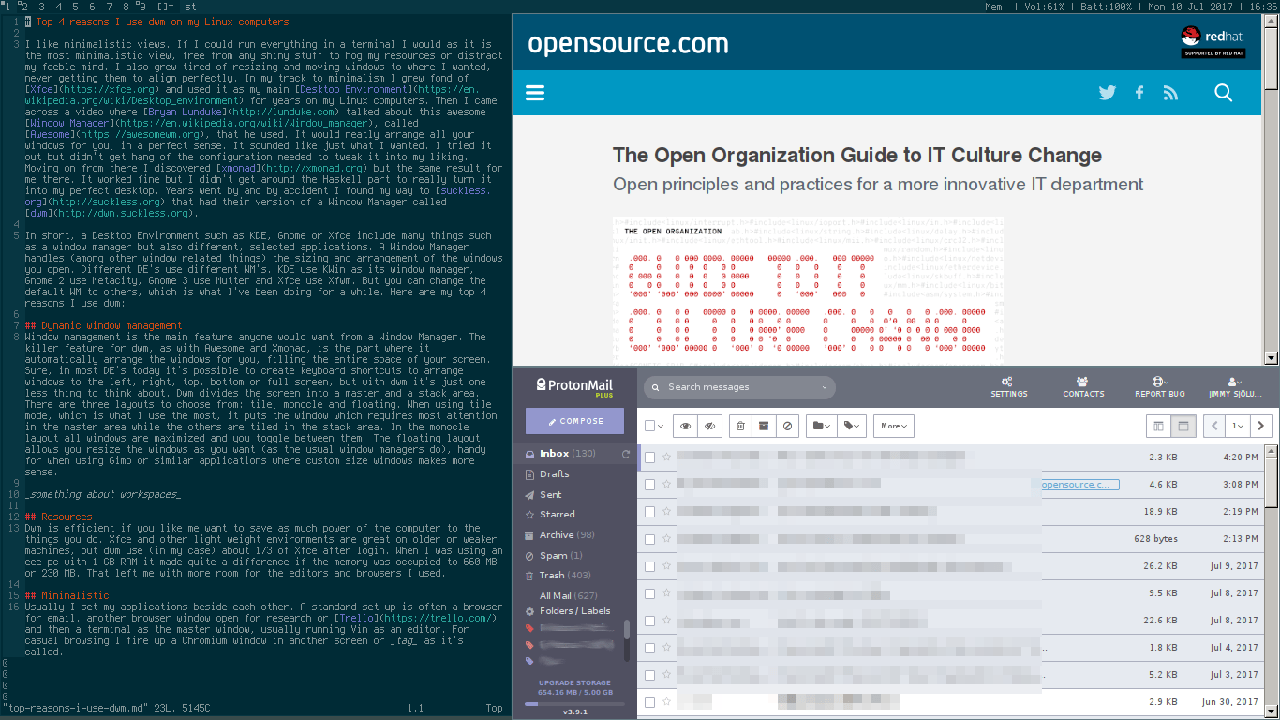Open the move-to-folder dropdown
The image size is (1280, 720).
[821, 426]
